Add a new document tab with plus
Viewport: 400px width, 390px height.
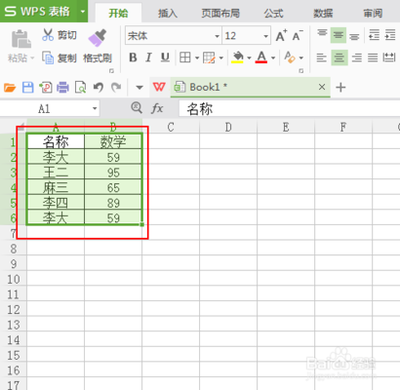point(340,87)
